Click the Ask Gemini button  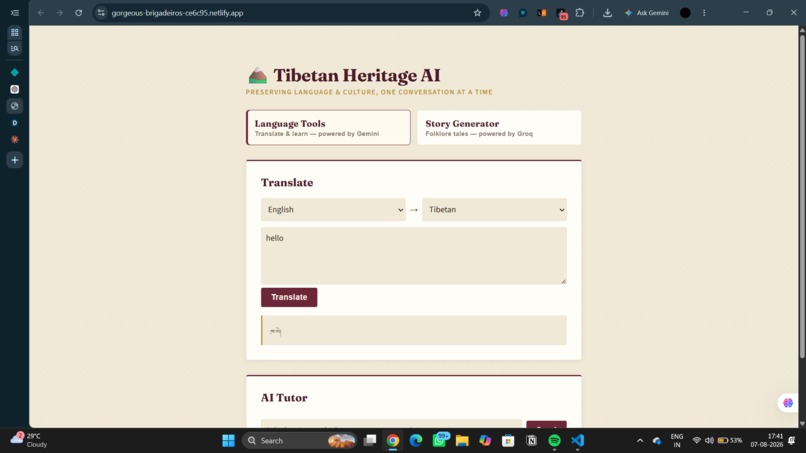(x=647, y=13)
